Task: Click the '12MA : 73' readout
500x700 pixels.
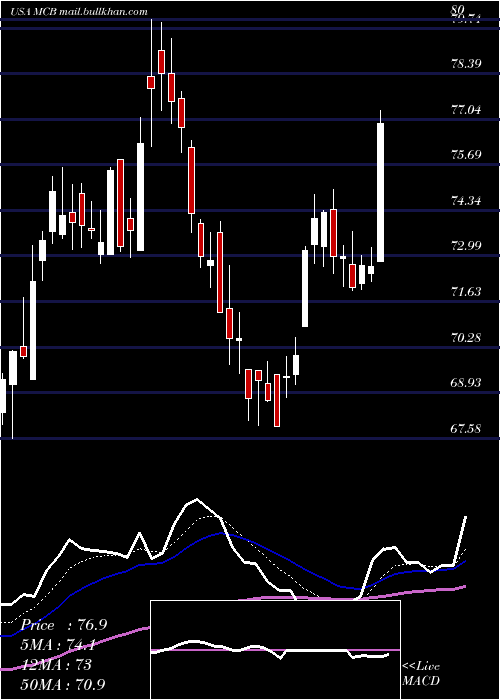Action: (56, 665)
